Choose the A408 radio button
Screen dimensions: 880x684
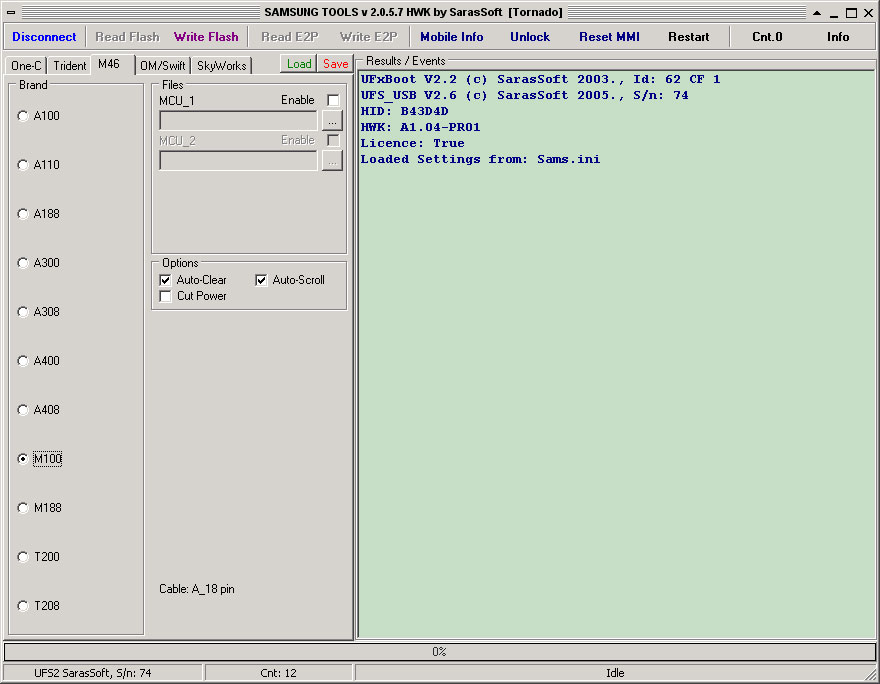pyautogui.click(x=39, y=410)
